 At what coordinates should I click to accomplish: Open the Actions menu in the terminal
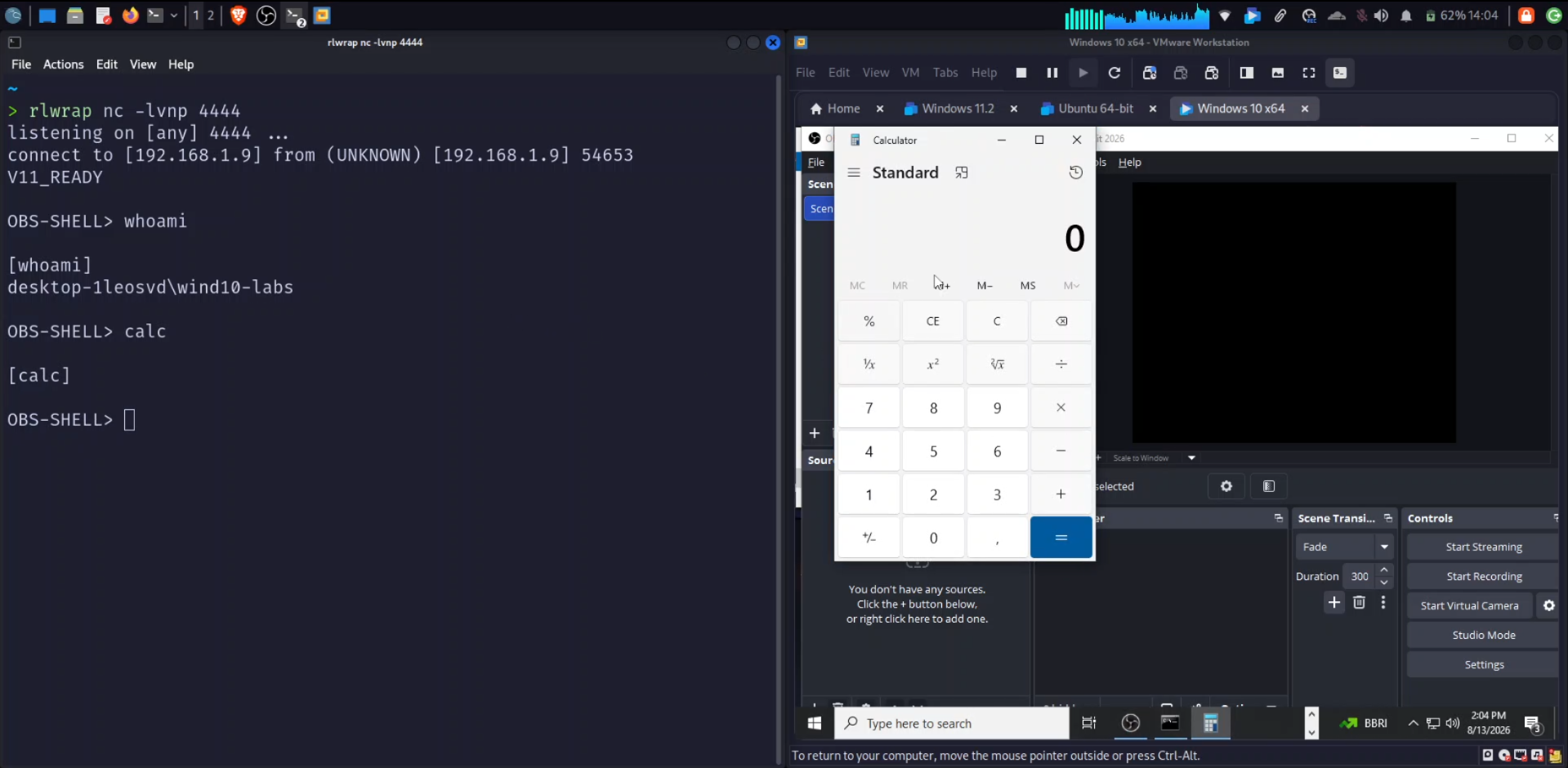63,65
